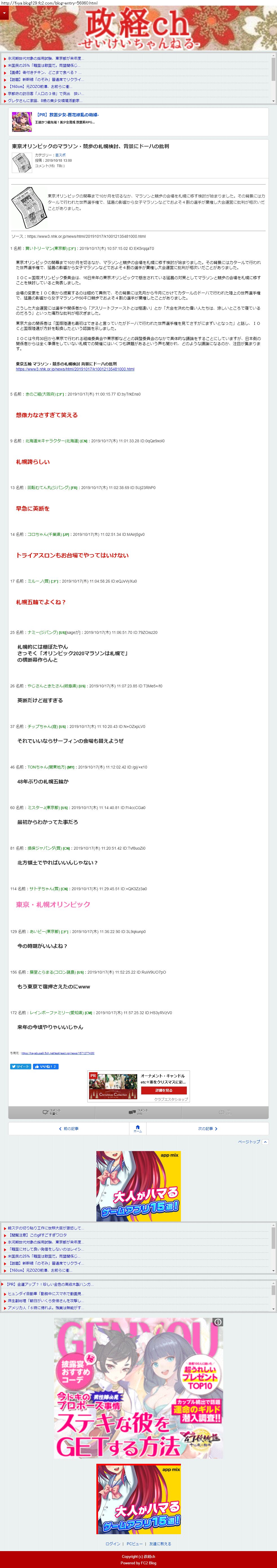The image size is (277, 1568).
Task: Click the 芸スポ category link
Action: click(x=60, y=155)
